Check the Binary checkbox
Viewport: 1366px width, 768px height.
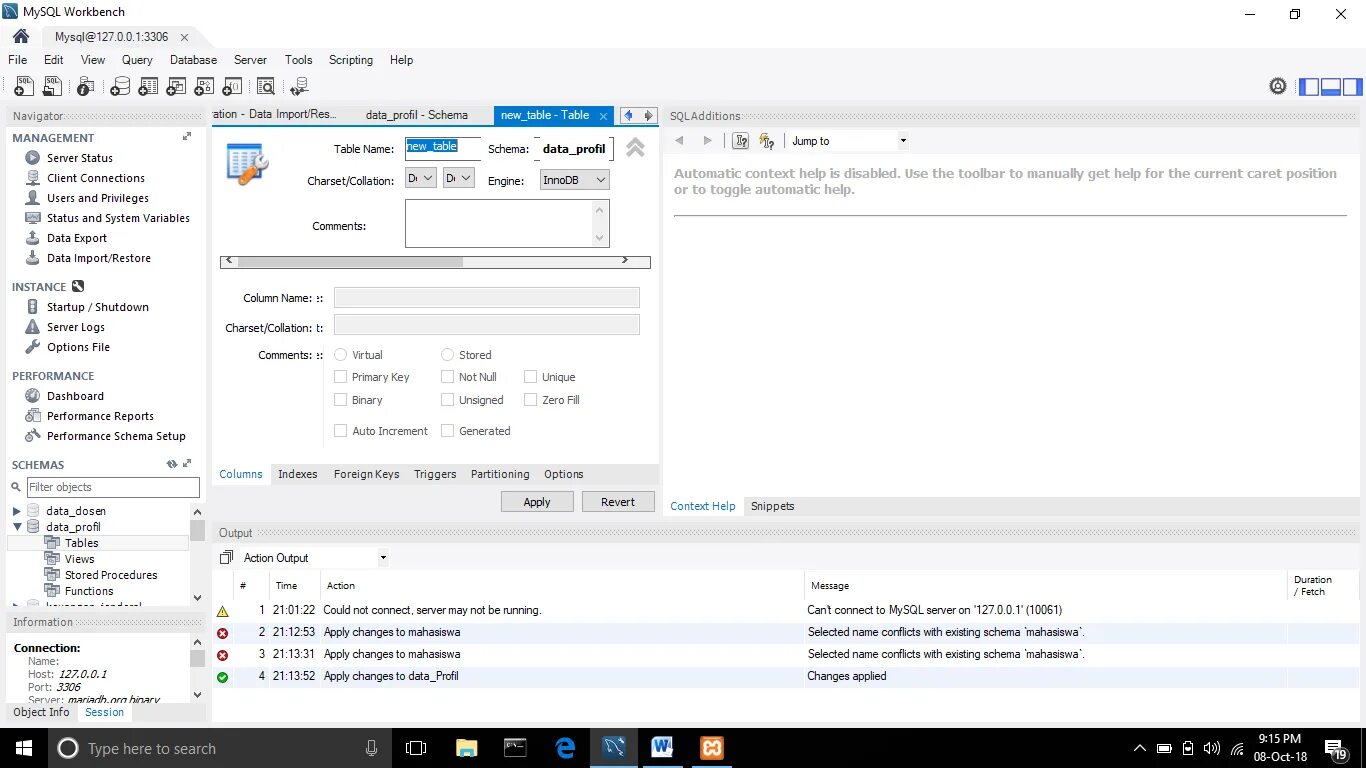(340, 400)
